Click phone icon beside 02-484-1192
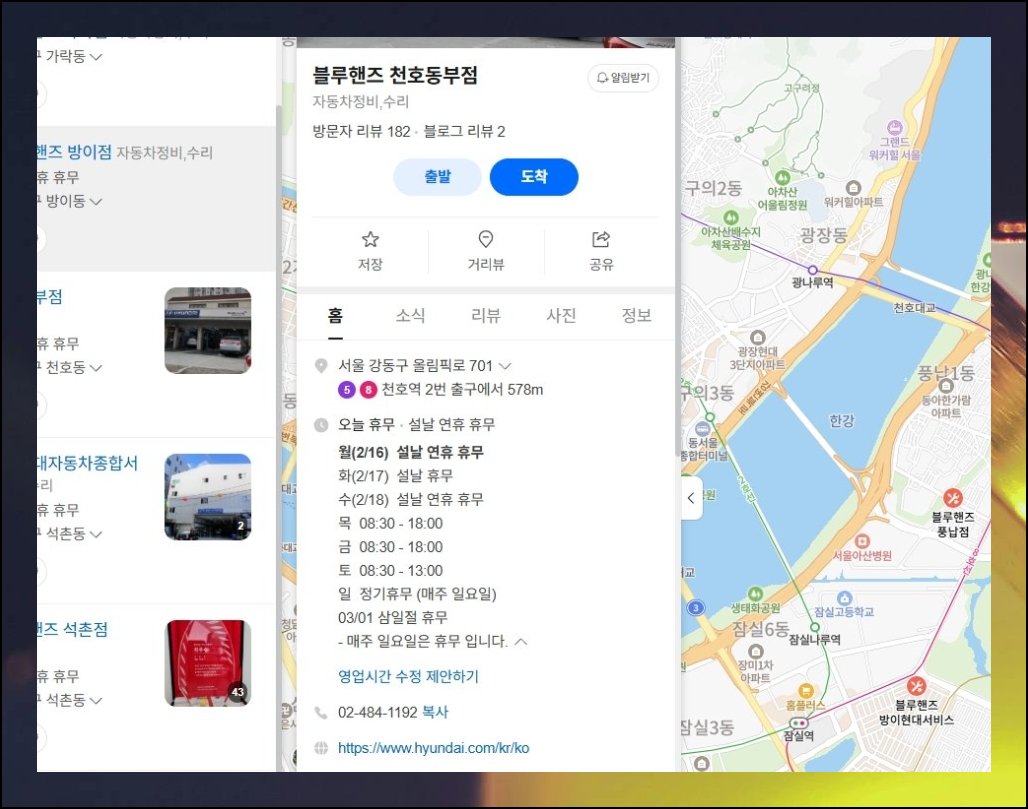Screen dimensions: 1028x809 pyautogui.click(x=321, y=713)
